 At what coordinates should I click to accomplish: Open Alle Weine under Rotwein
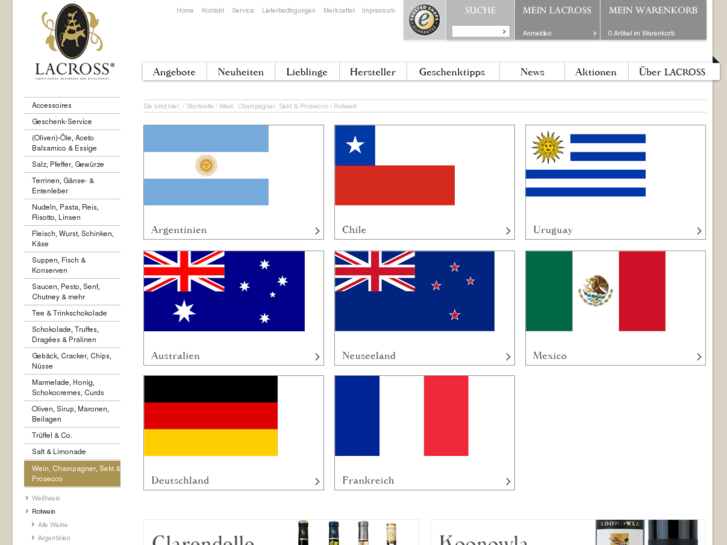click(52, 525)
